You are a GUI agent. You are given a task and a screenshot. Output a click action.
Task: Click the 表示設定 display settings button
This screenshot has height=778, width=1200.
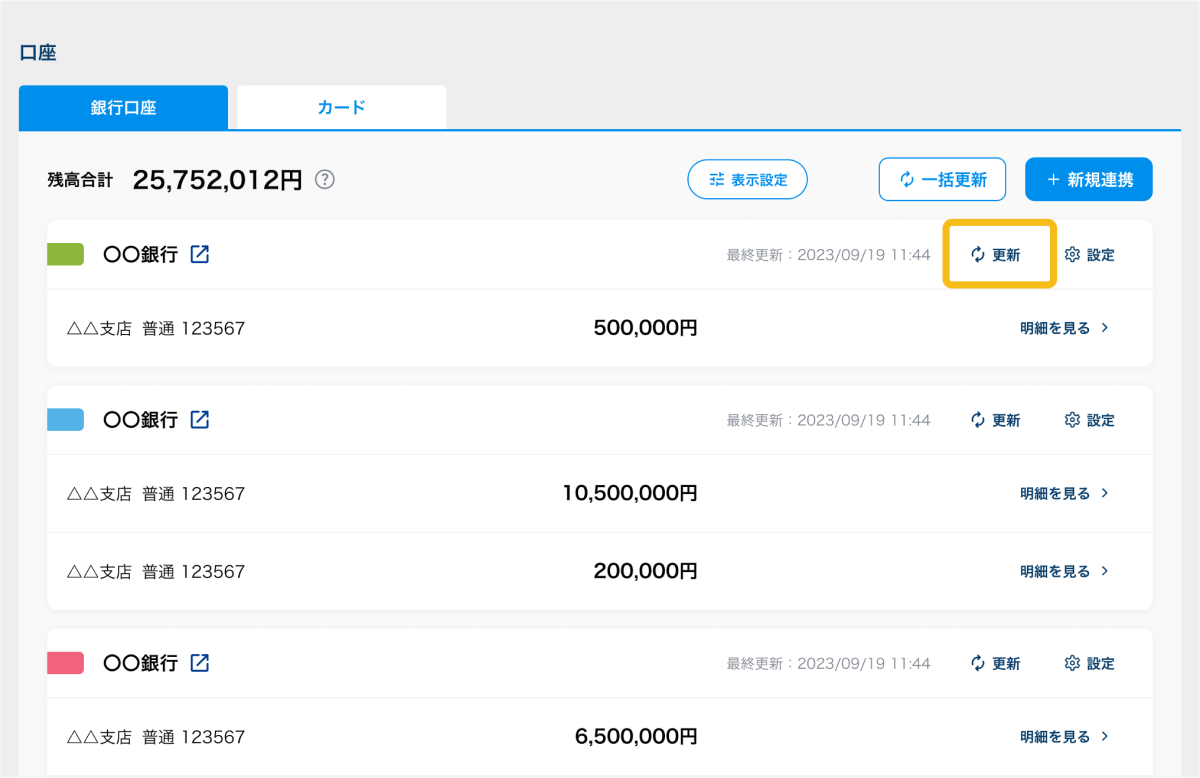(747, 180)
